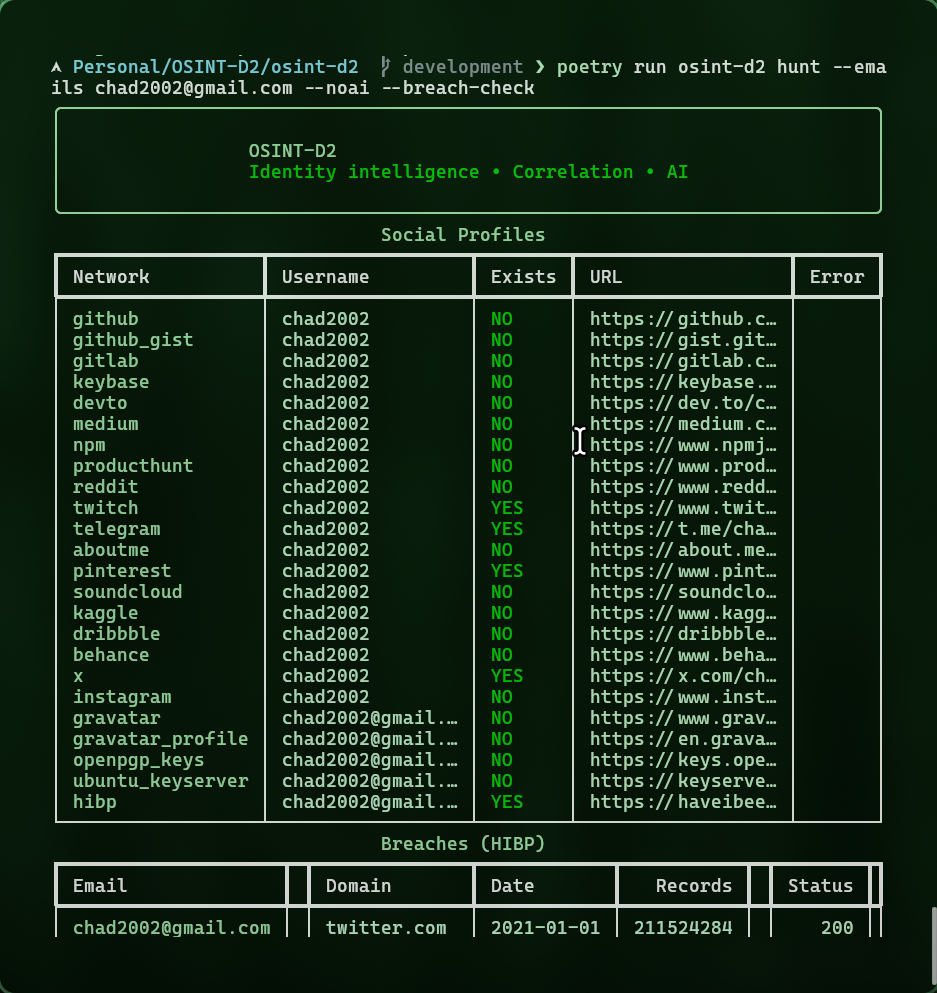Image resolution: width=937 pixels, height=993 pixels.
Task: Select the chad2002@gmail.com breach email cell
Action: (x=172, y=927)
